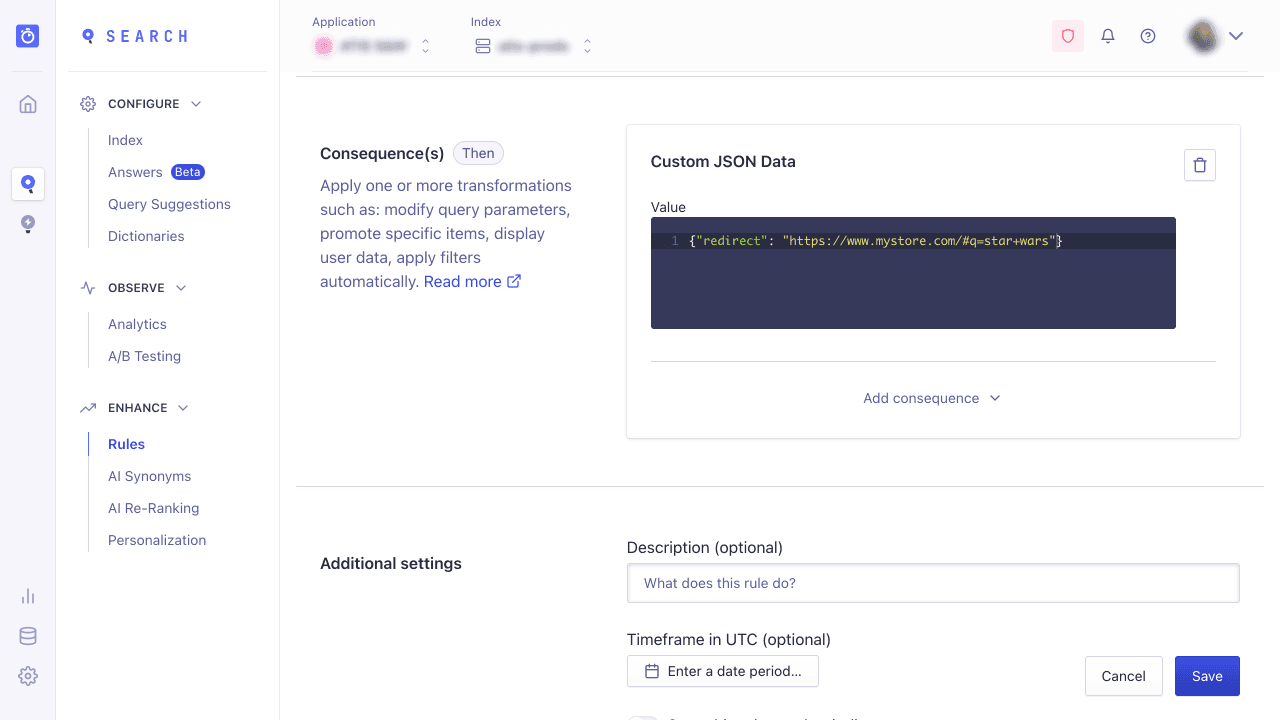Open the Recommend lightbulb icon in left rail
1280x720 pixels.
coord(28,224)
